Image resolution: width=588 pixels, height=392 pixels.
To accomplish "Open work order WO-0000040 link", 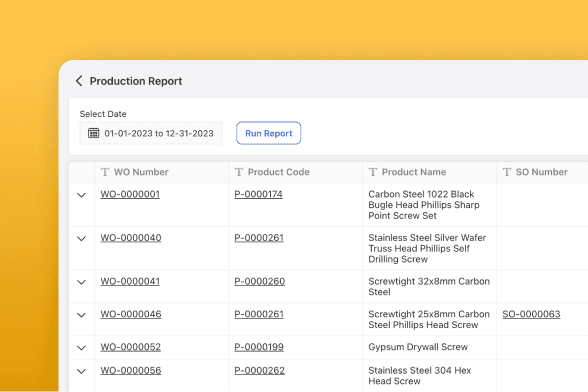I will [131, 238].
